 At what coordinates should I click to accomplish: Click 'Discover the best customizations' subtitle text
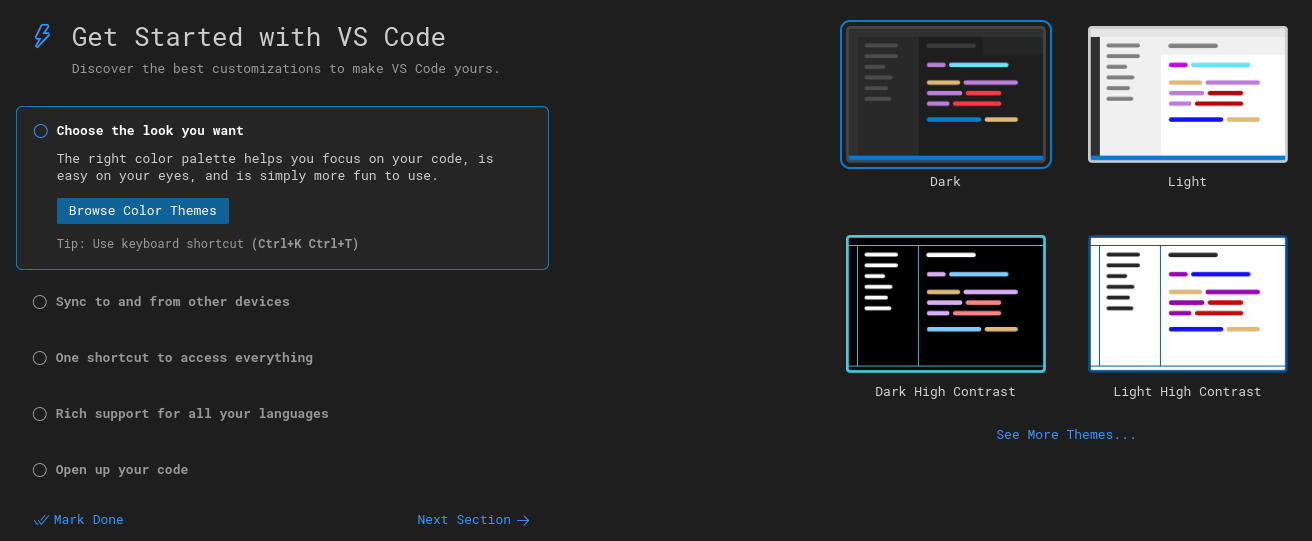click(286, 69)
